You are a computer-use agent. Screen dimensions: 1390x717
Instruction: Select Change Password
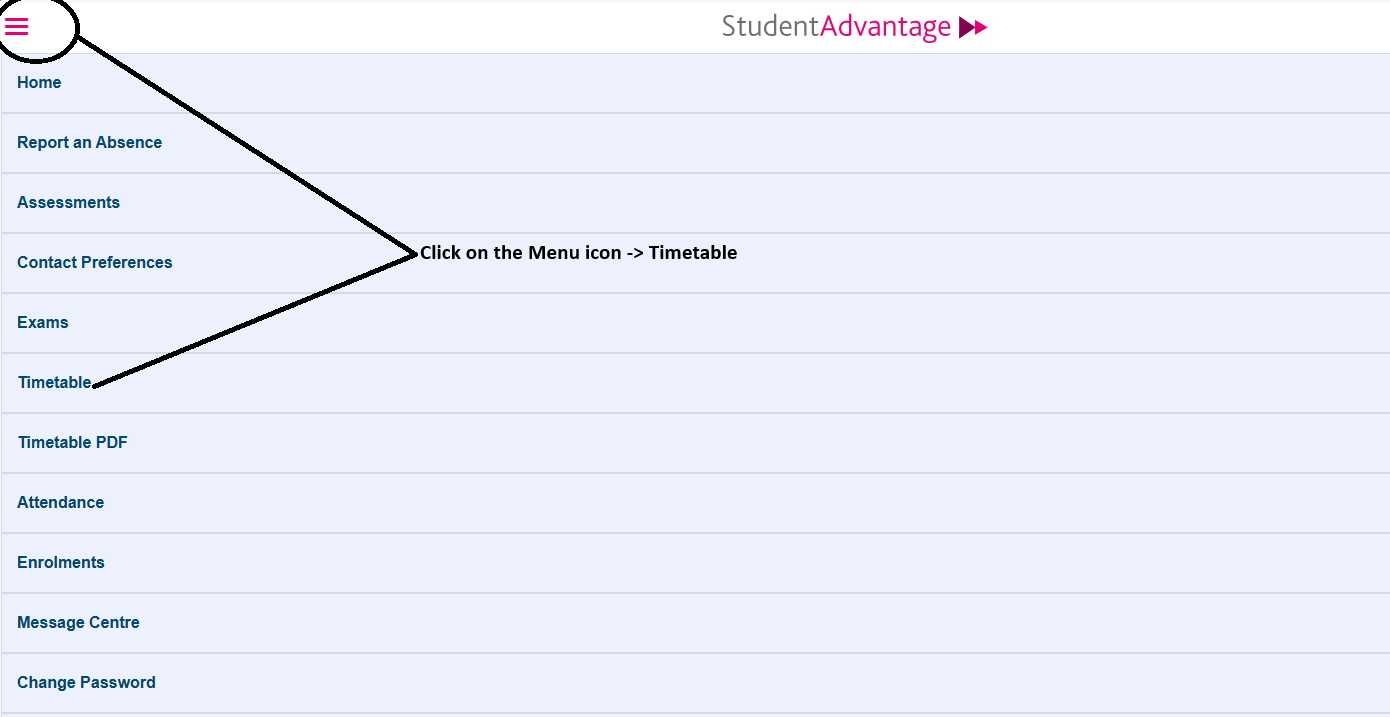[695, 683]
